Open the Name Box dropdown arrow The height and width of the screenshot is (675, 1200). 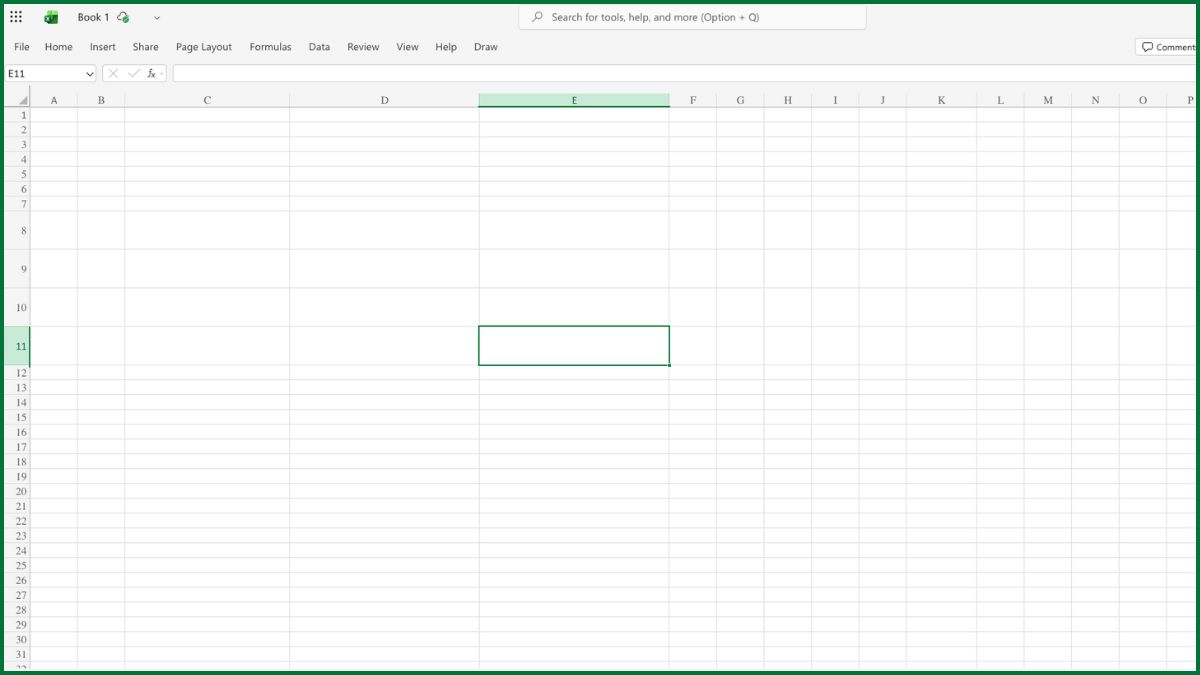88,72
